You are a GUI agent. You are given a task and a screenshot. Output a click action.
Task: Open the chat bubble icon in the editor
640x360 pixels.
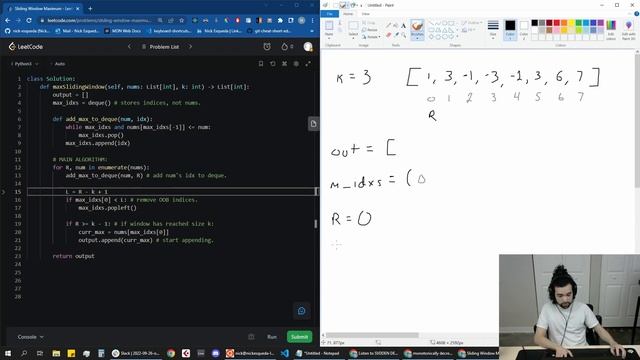302,311
